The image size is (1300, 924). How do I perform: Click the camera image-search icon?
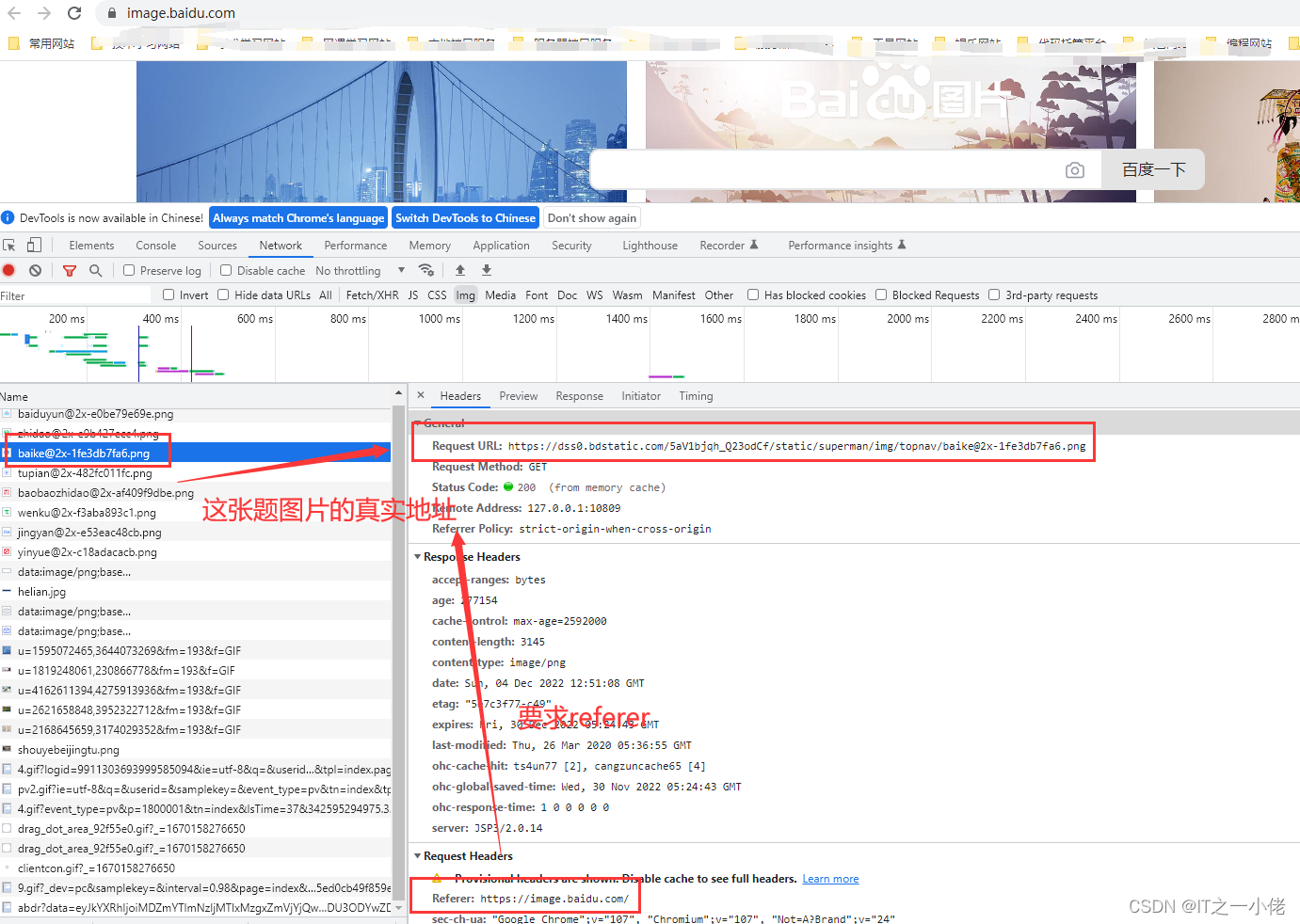click(1075, 170)
